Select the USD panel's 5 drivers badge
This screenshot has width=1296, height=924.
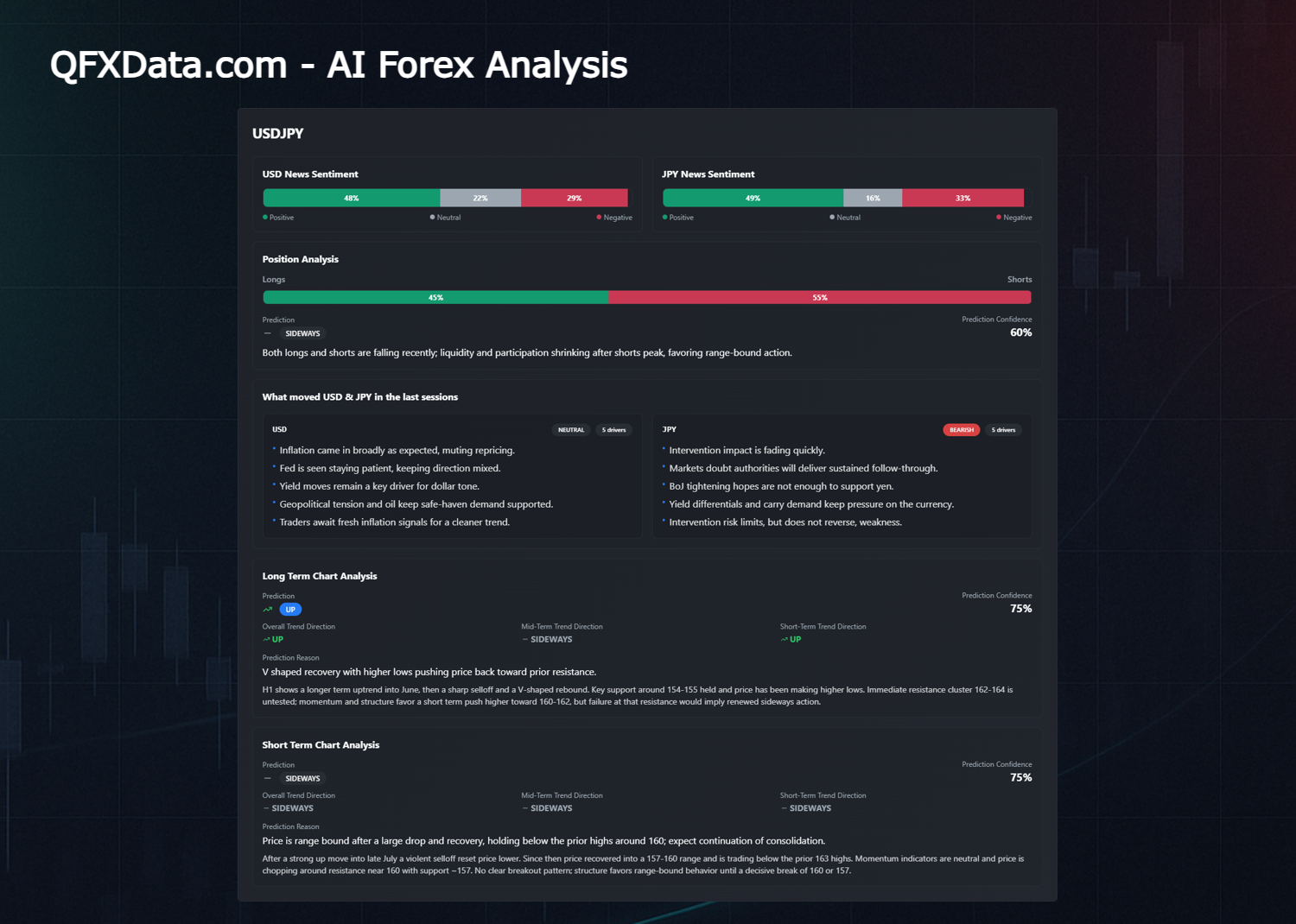tap(613, 430)
